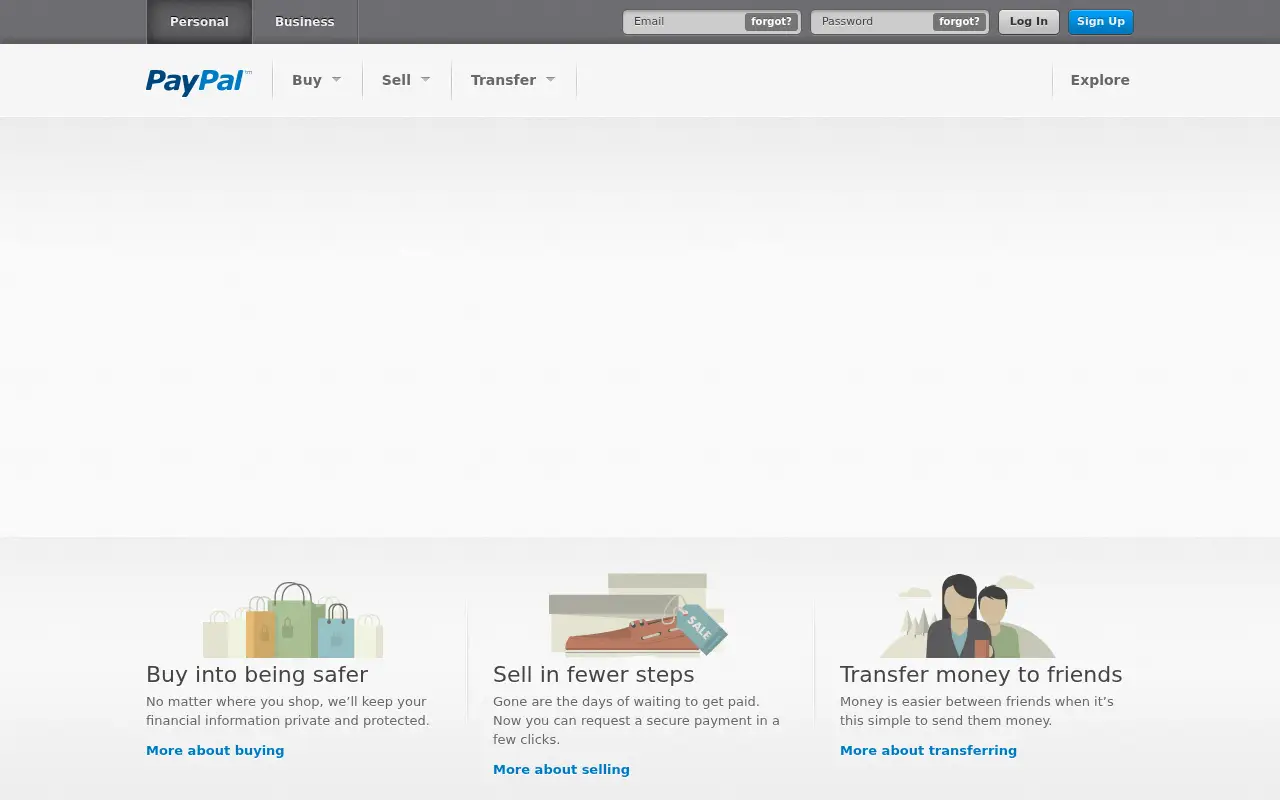Image resolution: width=1280 pixels, height=800 pixels.
Task: Open the More about buying link
Action: [x=215, y=750]
